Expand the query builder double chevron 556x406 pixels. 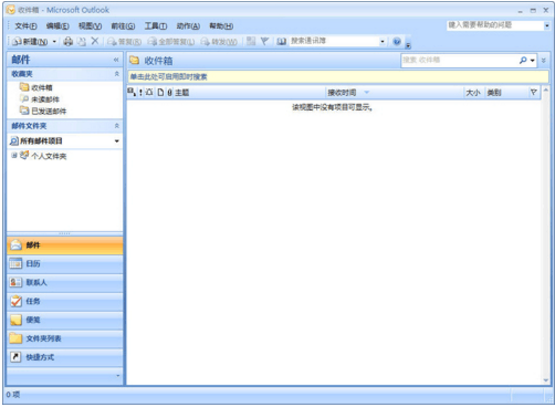point(544,60)
